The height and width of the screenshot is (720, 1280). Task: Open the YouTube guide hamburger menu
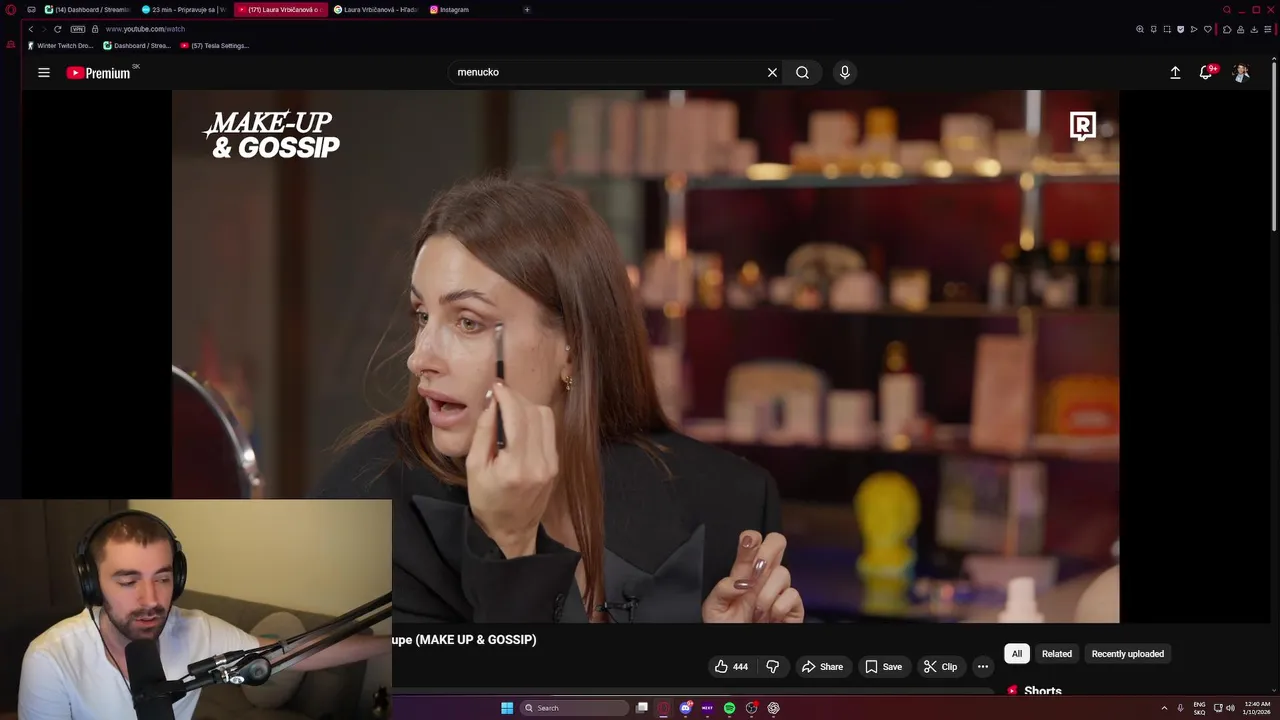point(44,72)
